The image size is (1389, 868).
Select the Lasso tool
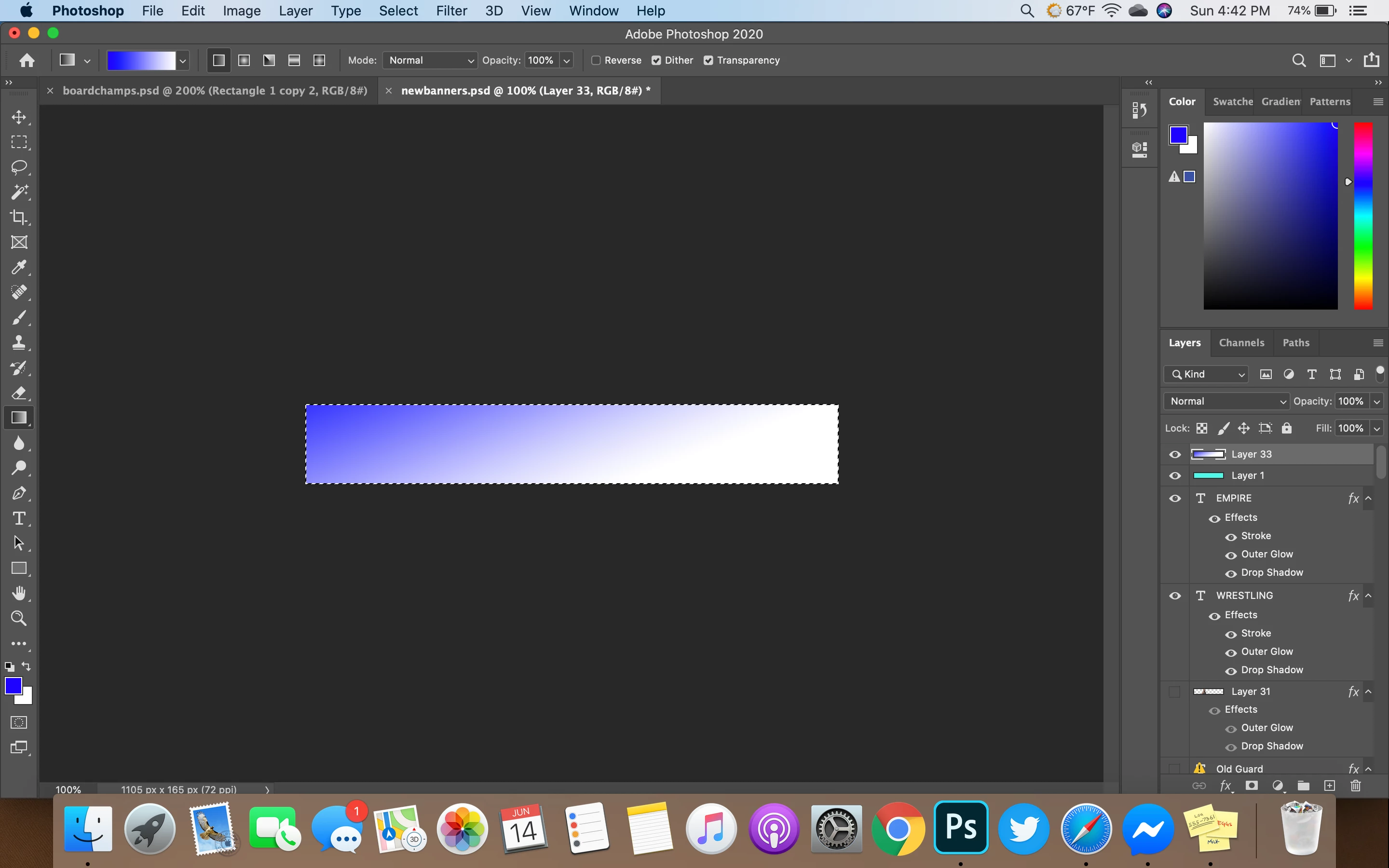pos(19,167)
